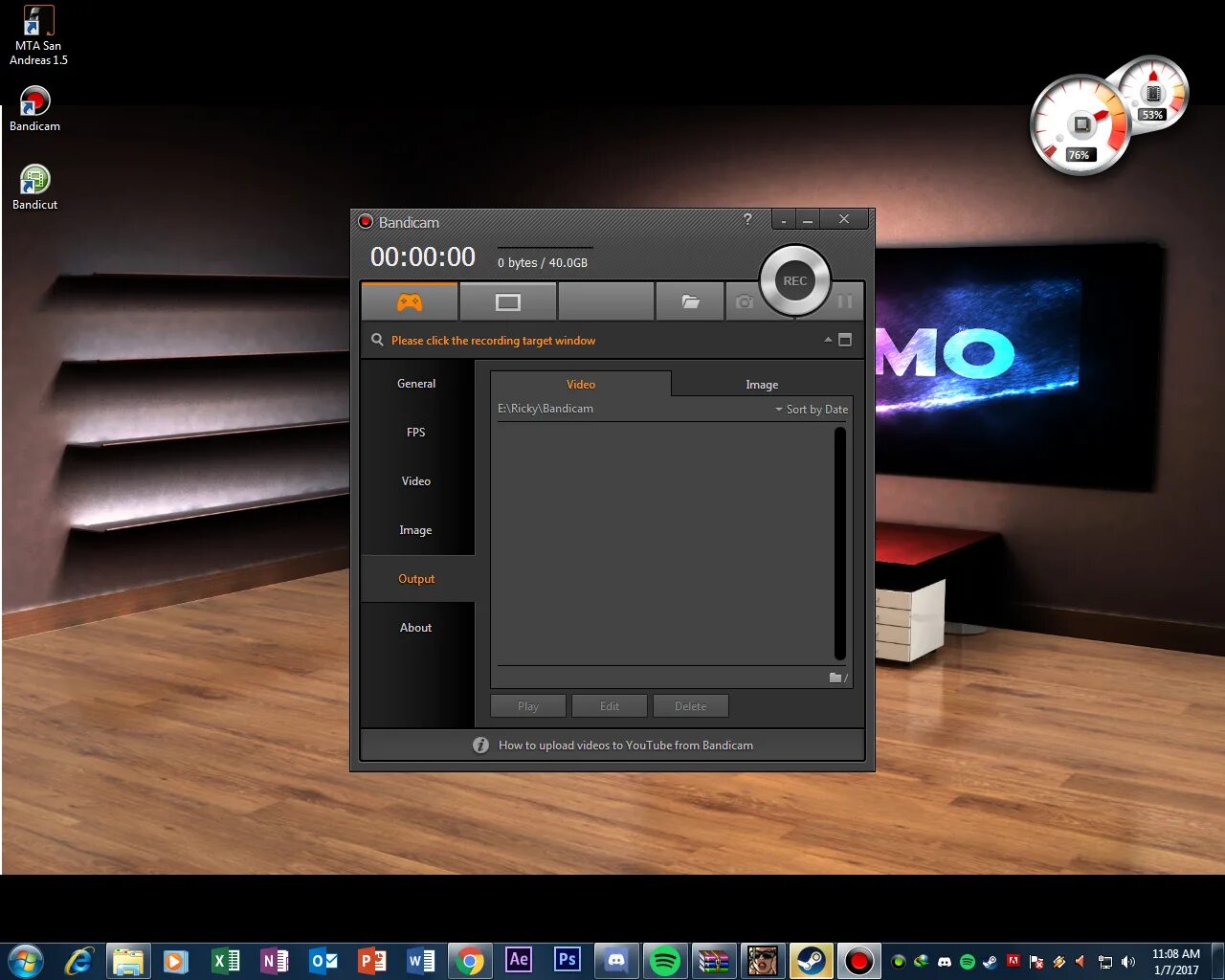This screenshot has height=980, width=1225.
Task: Open Google Chrome from the taskbar
Action: pos(470,960)
